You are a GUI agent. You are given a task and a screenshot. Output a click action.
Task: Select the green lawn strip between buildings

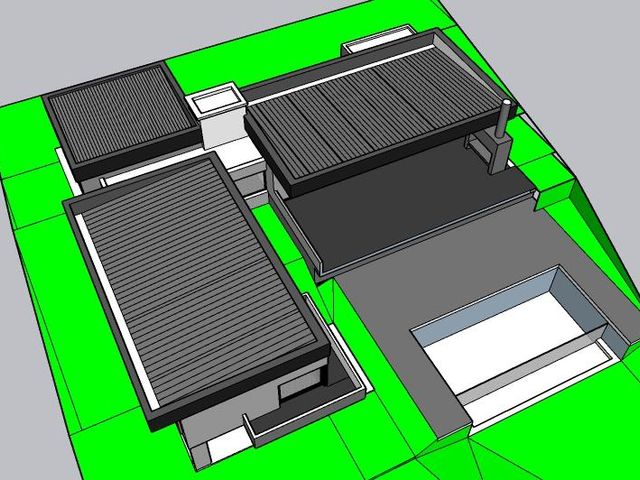click(278, 235)
